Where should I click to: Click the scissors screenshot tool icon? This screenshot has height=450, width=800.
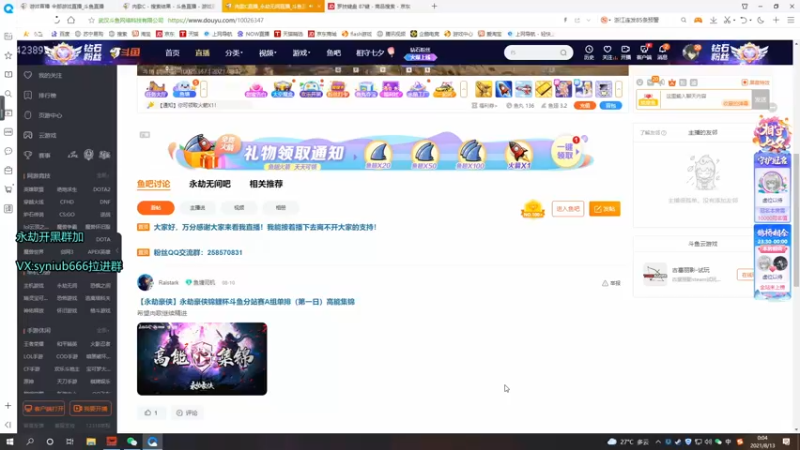click(x=727, y=20)
